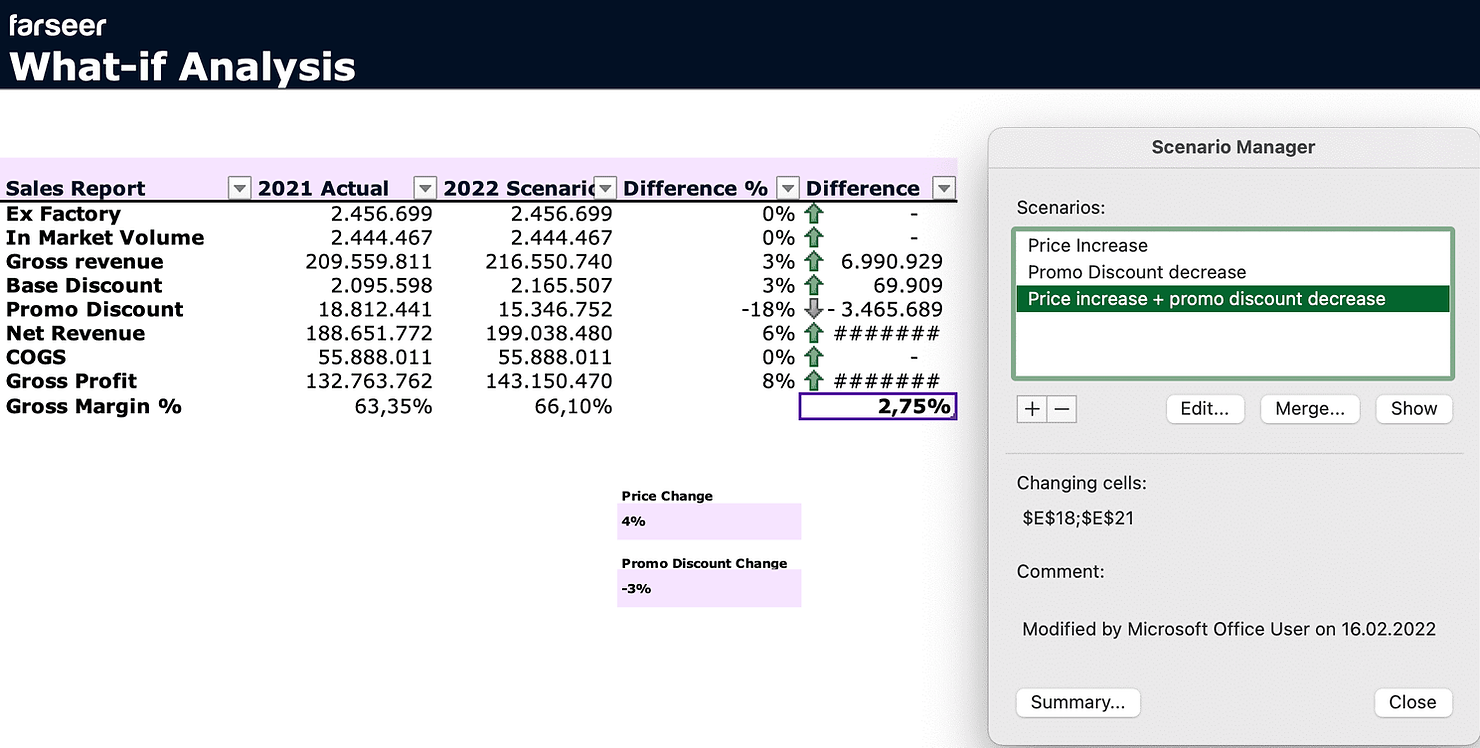
Task: Remove selected scenario using the minus icon
Action: (1061, 409)
